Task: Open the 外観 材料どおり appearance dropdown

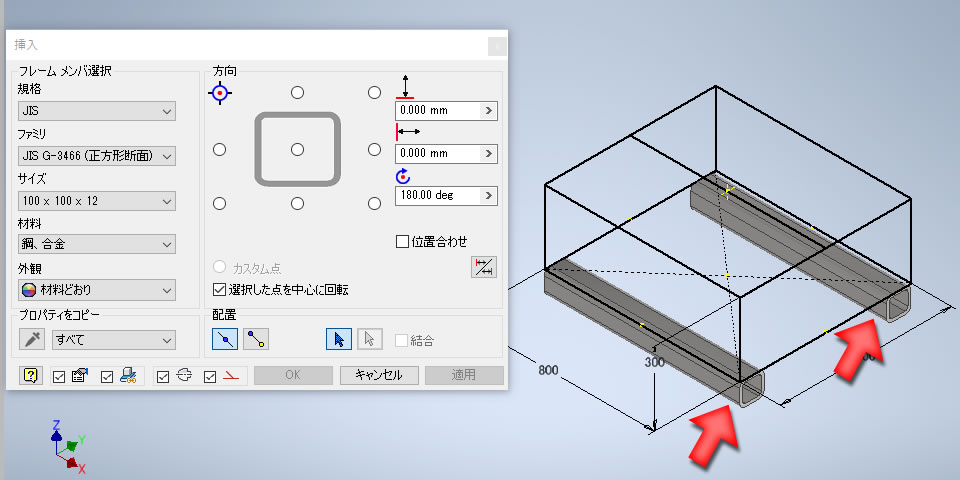Action: point(97,290)
